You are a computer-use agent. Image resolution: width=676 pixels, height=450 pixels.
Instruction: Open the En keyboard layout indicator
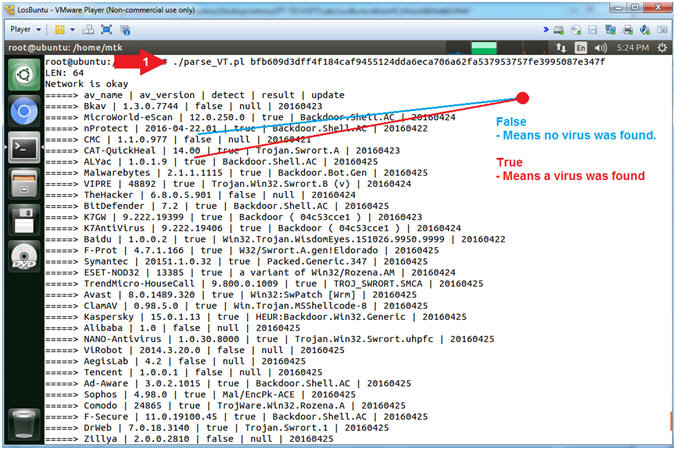click(581, 47)
